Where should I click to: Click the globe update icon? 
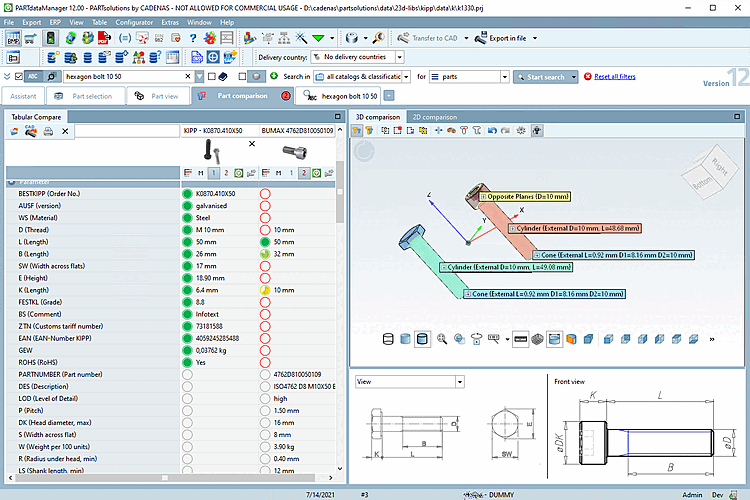pos(70,38)
